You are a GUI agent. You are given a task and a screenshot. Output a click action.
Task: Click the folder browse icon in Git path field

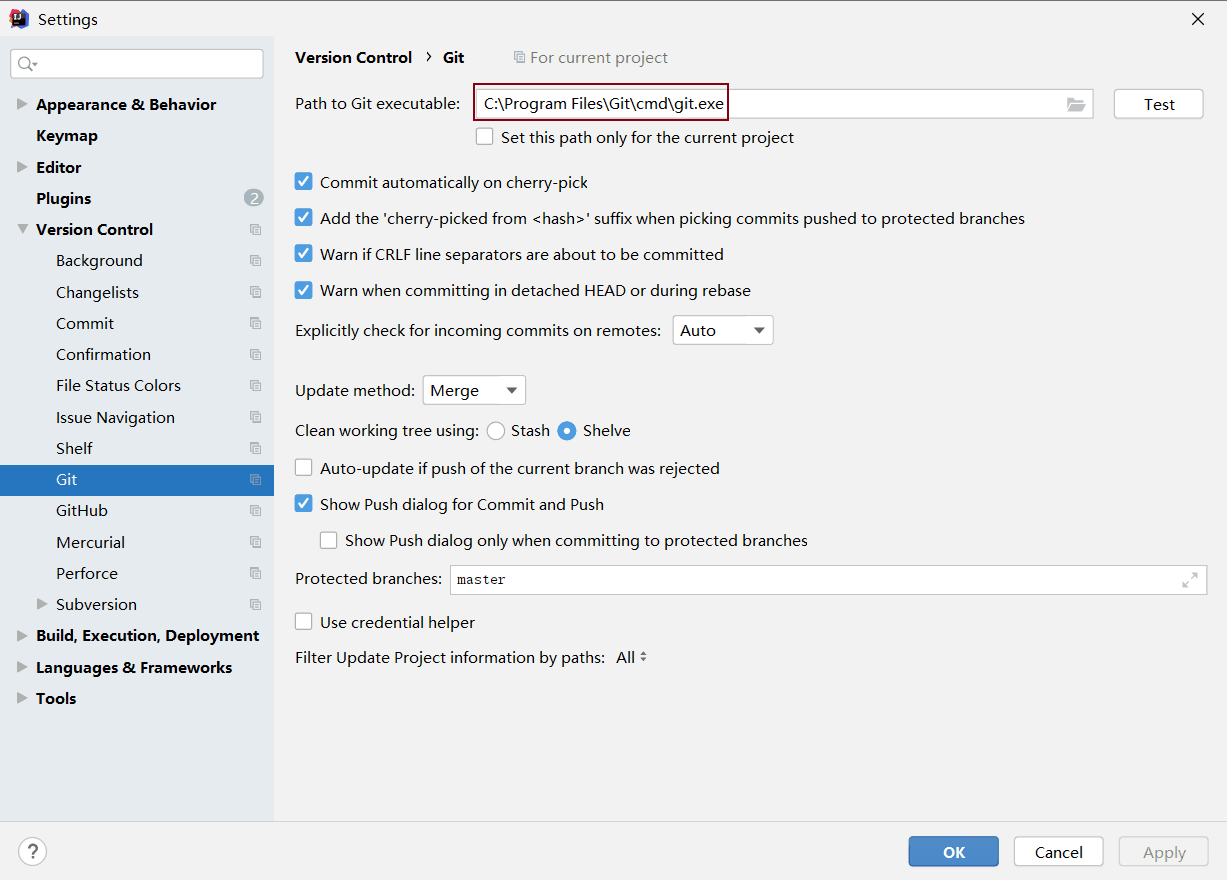[x=1076, y=104]
